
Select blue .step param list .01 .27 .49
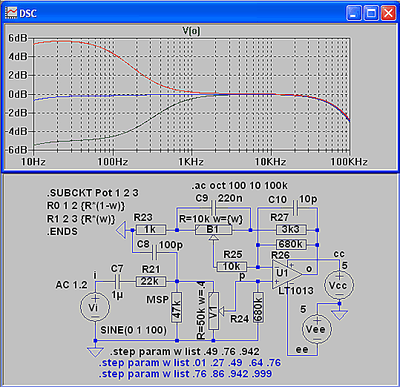coord(190,363)
